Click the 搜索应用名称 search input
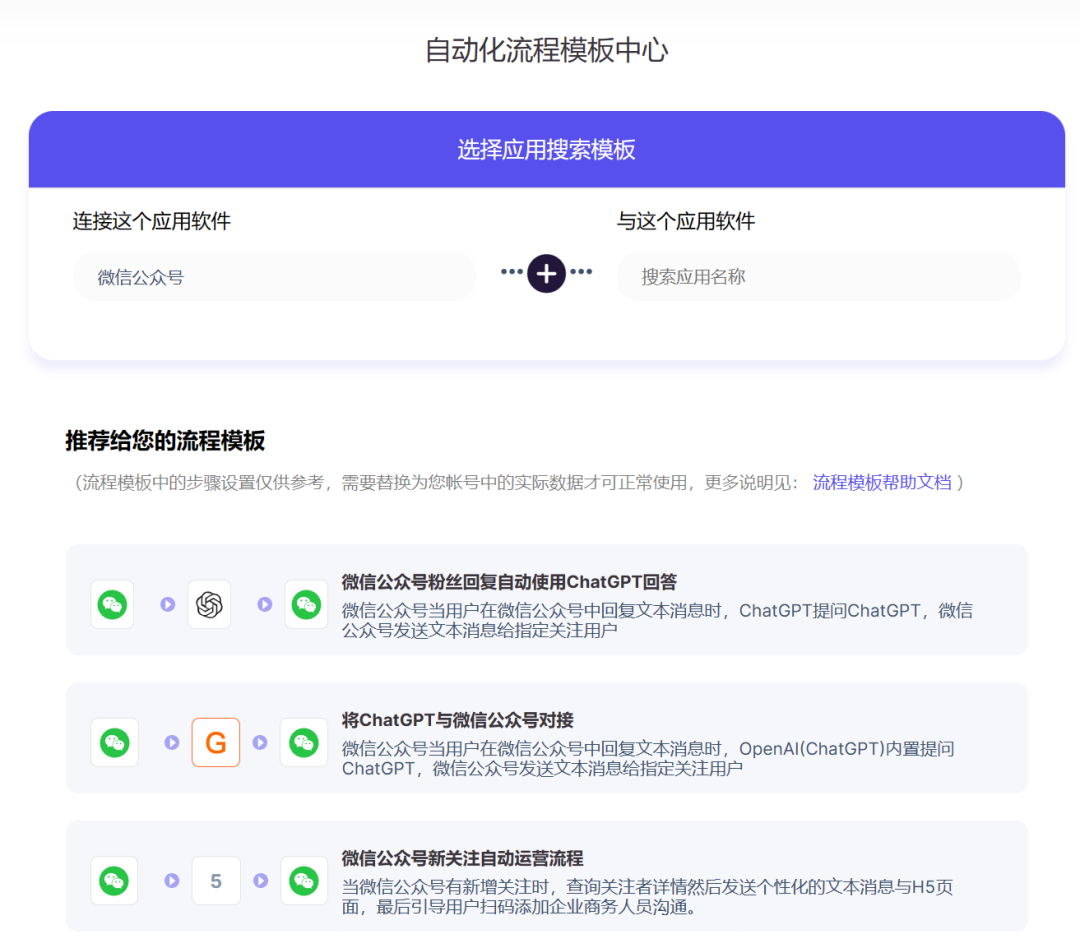The width and height of the screenshot is (1080, 948). 818,276
